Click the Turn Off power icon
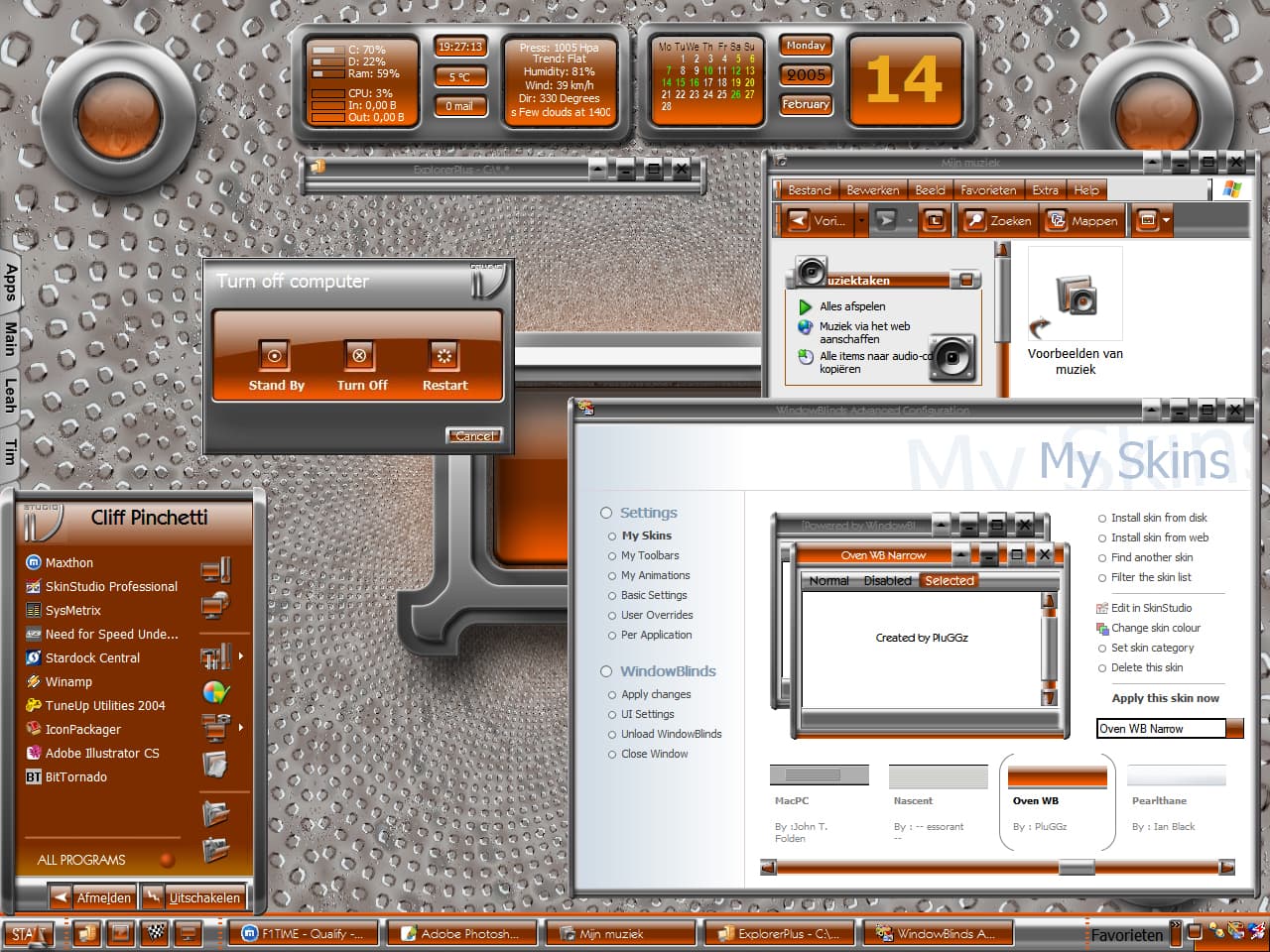 click(359, 355)
